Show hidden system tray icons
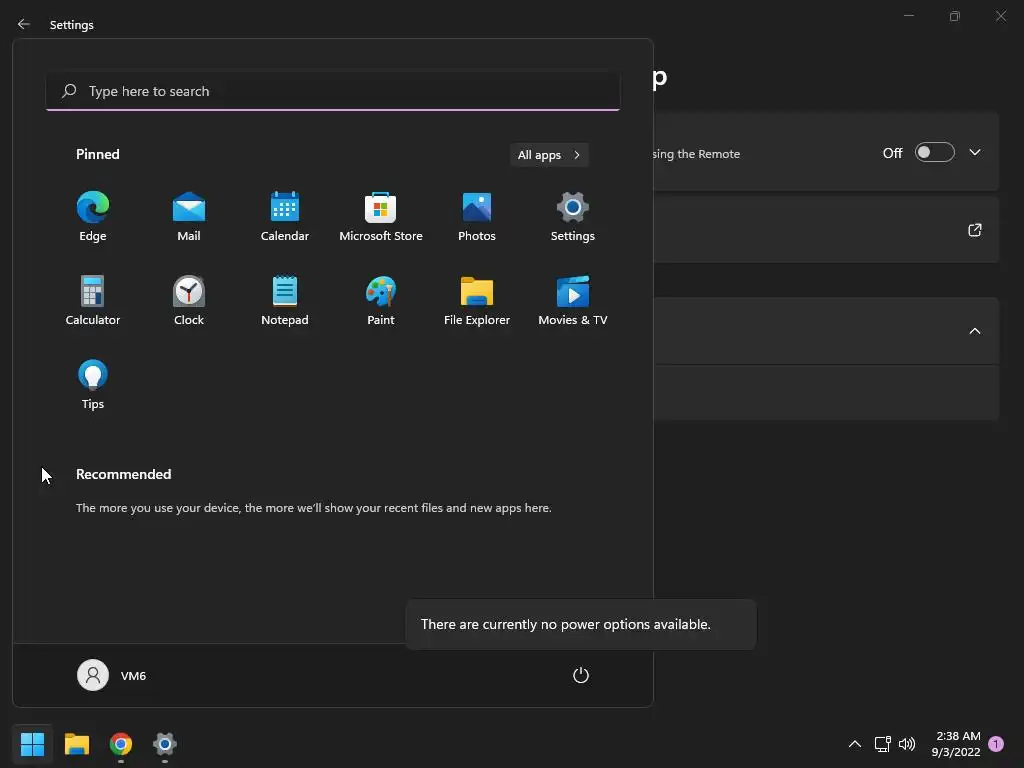The image size is (1024, 768). tap(854, 744)
